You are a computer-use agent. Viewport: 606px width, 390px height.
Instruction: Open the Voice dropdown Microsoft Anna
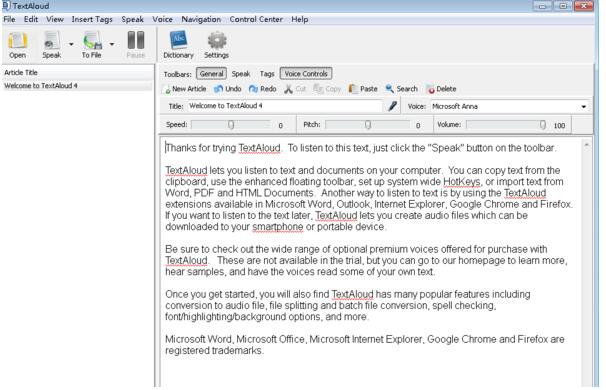pos(510,106)
